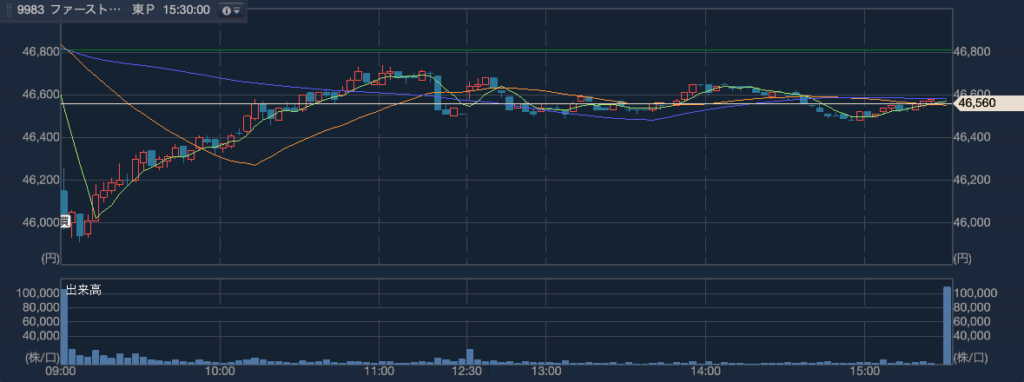Viewport: 1024px width, 382px height.
Task: Click the right 40,000 volume axis label
Action: [x=973, y=336]
